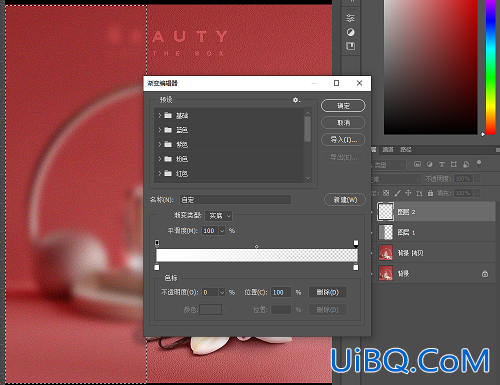
Task: Click the 确定 button
Action: click(x=343, y=106)
